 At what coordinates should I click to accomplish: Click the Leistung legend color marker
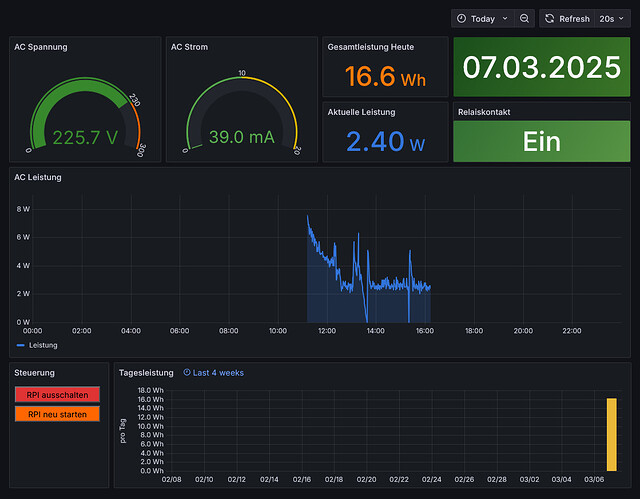tap(20, 345)
